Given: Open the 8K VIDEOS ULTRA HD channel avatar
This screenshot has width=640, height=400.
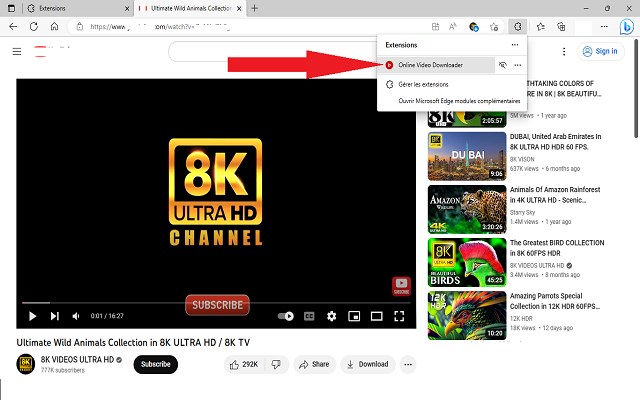Looking at the screenshot, I should point(25,364).
